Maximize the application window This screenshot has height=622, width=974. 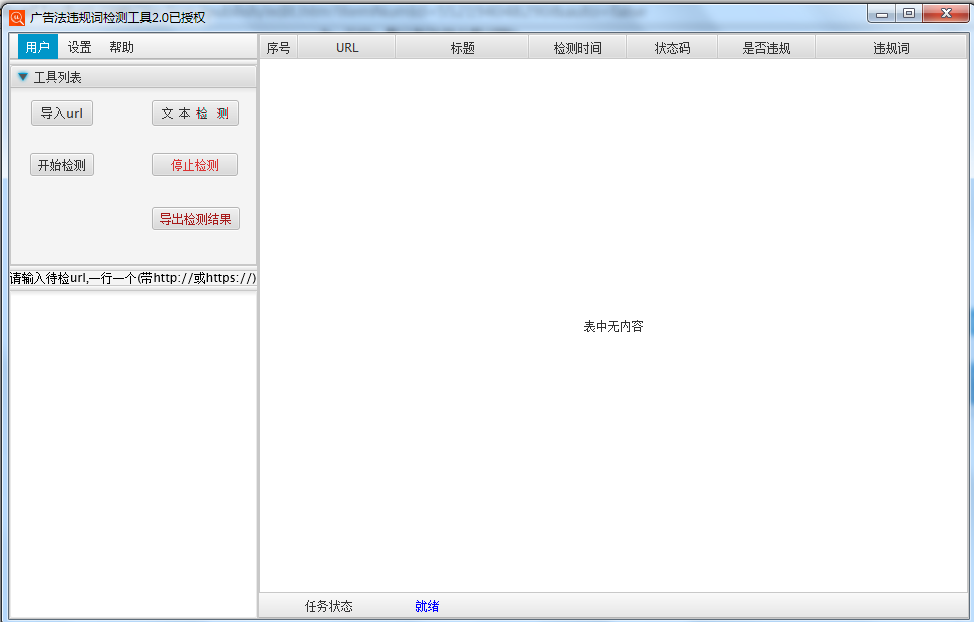[x=908, y=14]
